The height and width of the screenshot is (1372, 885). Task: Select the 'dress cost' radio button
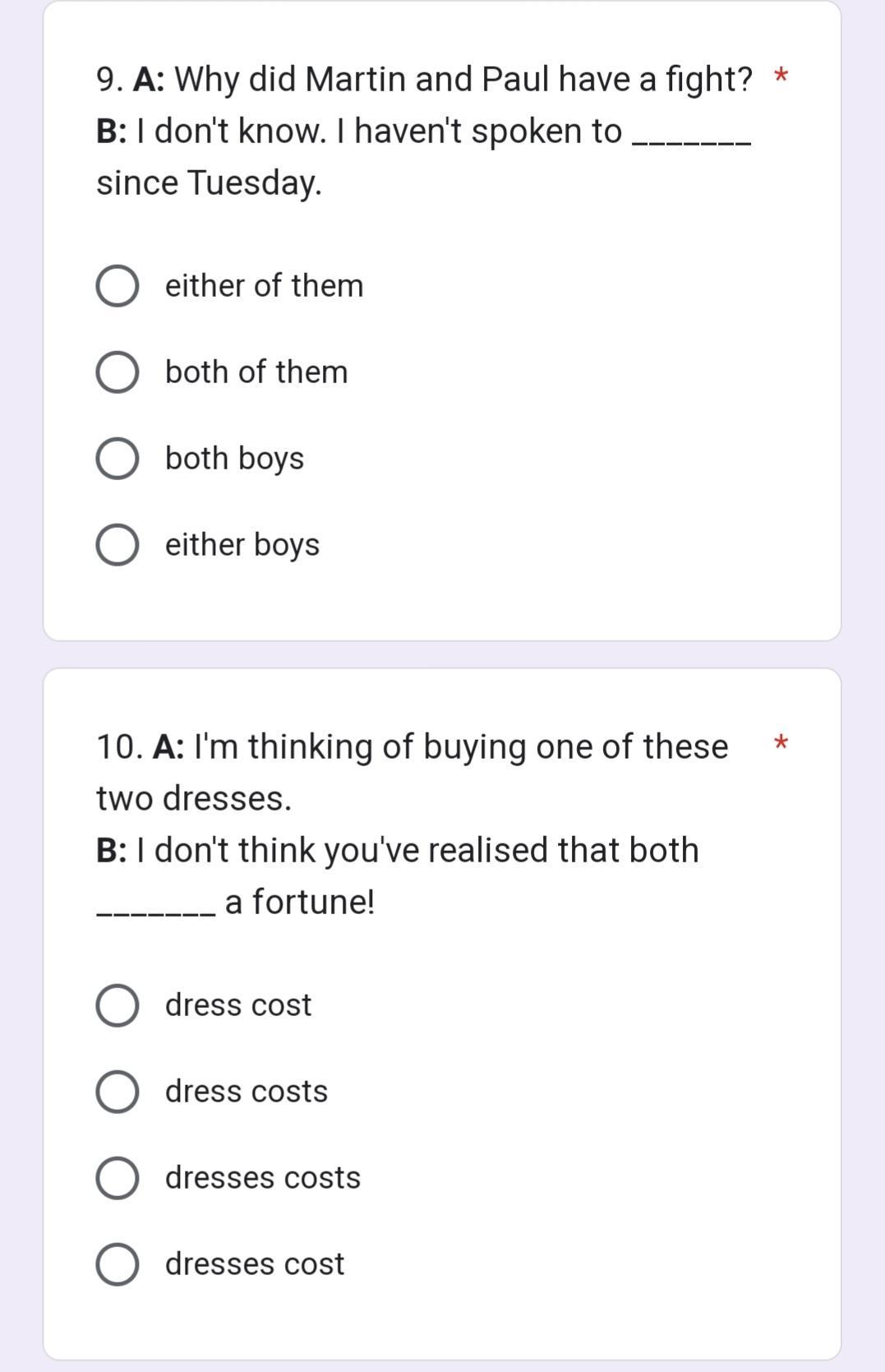click(117, 1005)
